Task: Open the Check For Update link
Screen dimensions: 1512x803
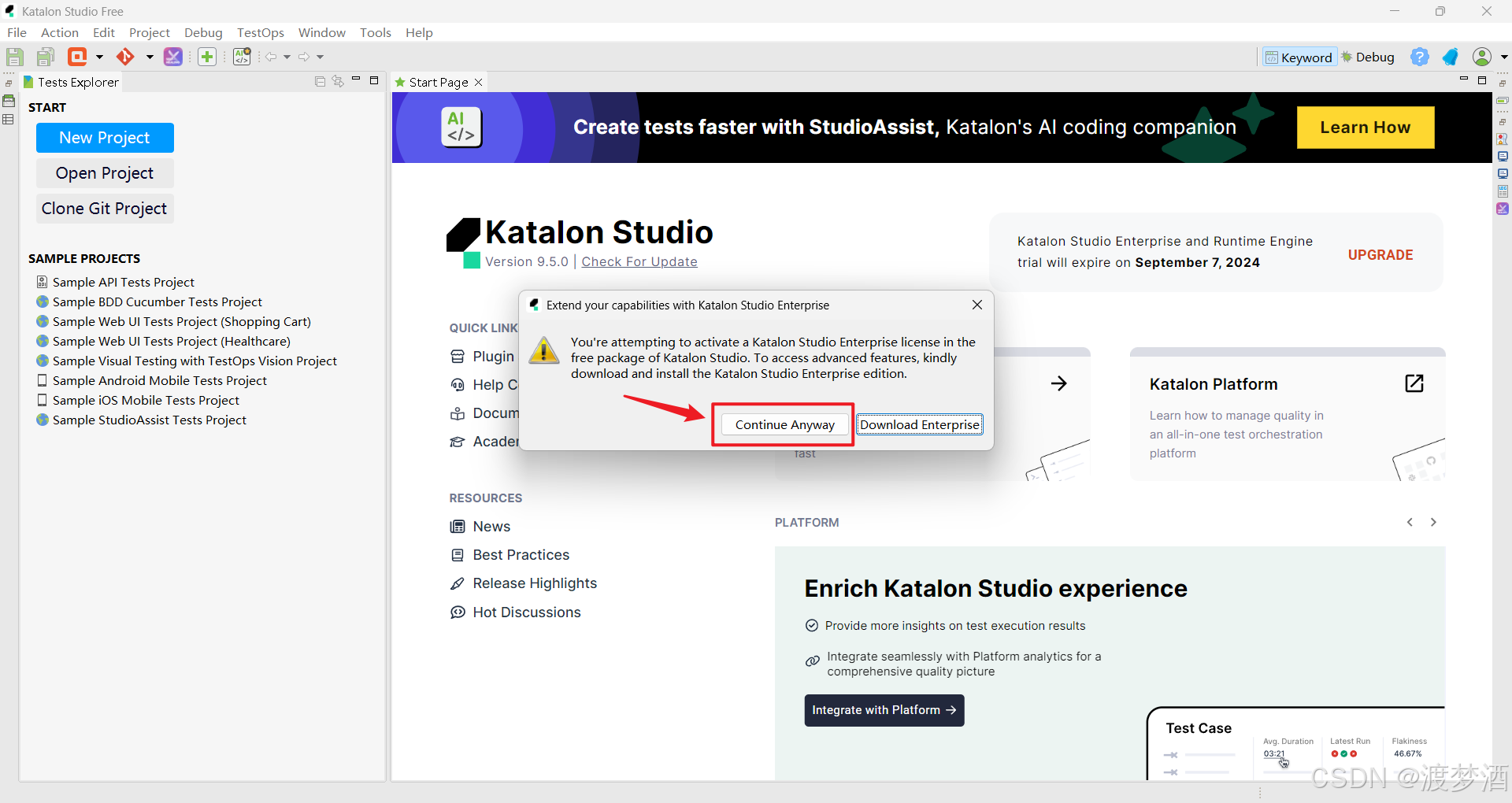Action: 639,261
